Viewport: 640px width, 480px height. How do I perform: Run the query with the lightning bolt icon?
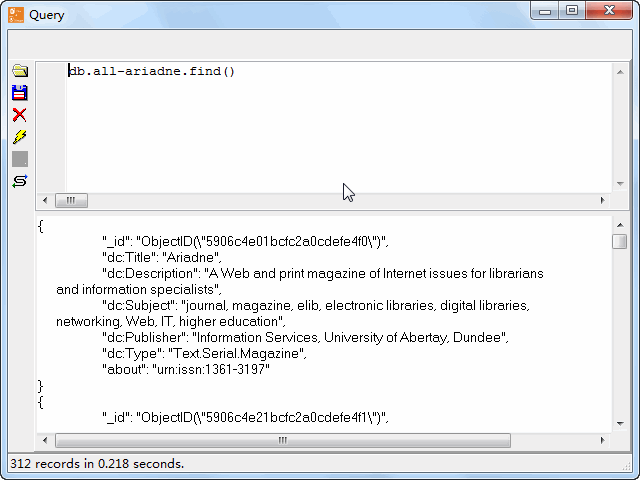pos(19,137)
